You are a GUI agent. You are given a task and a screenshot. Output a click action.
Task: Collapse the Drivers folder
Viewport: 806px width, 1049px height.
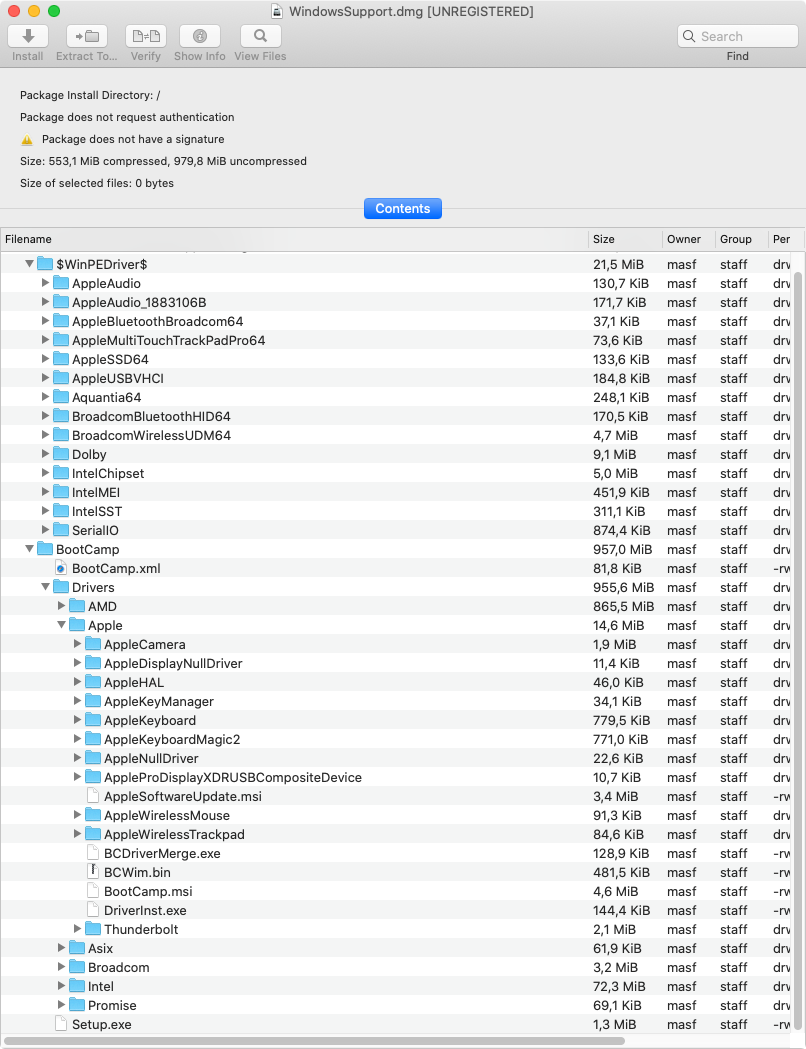[45, 587]
